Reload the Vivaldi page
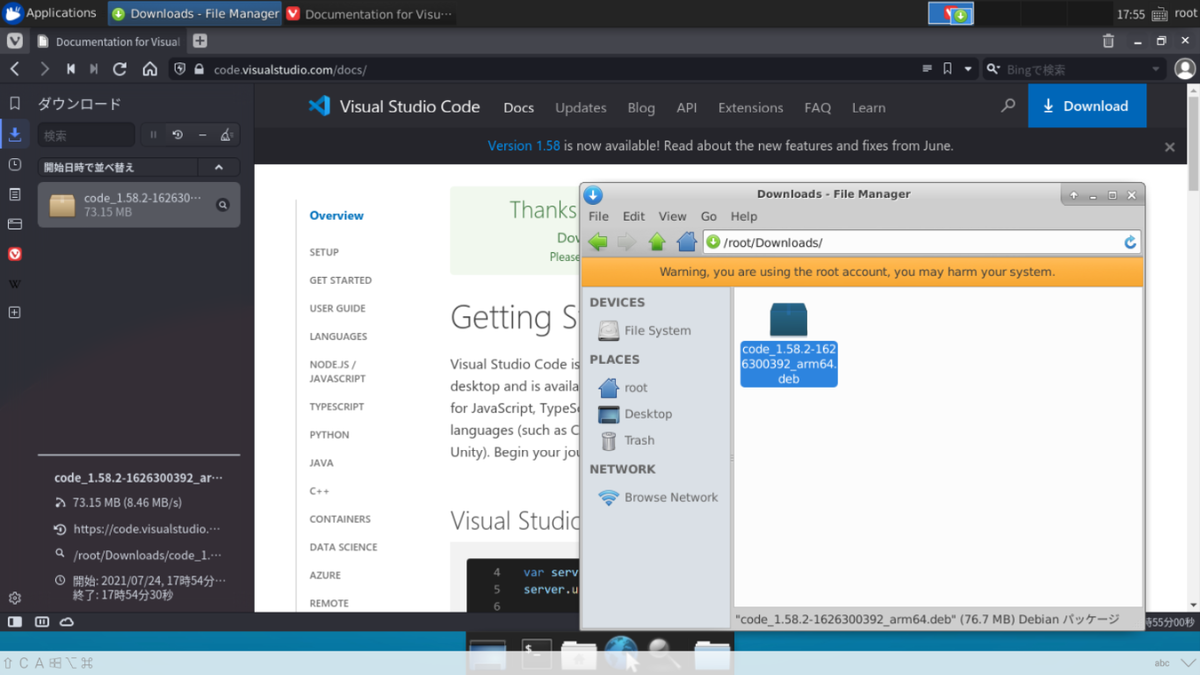 (x=120, y=69)
